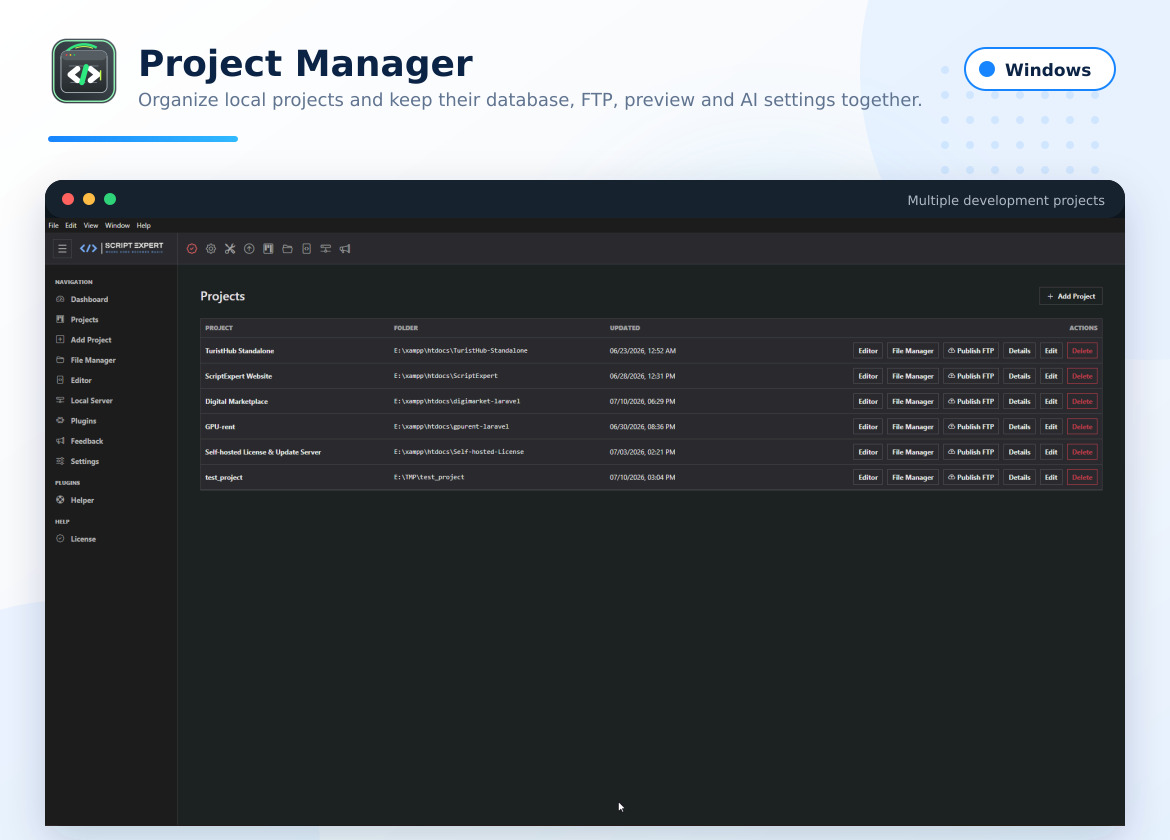Open Editor for Digital Marketplace
This screenshot has width=1170, height=840.
[868, 401]
